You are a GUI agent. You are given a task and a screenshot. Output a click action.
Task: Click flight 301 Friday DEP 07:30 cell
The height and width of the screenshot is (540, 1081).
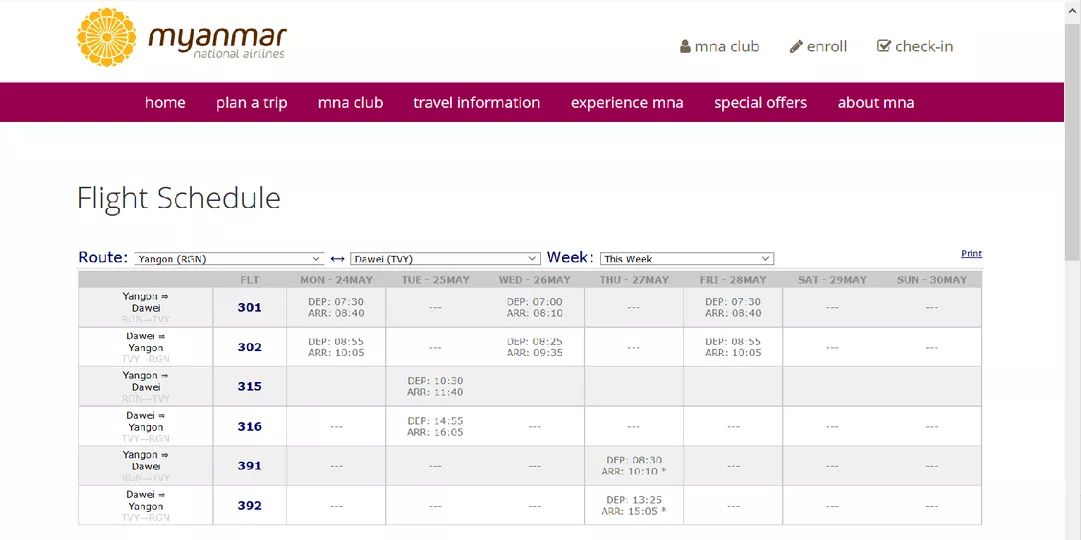point(734,308)
